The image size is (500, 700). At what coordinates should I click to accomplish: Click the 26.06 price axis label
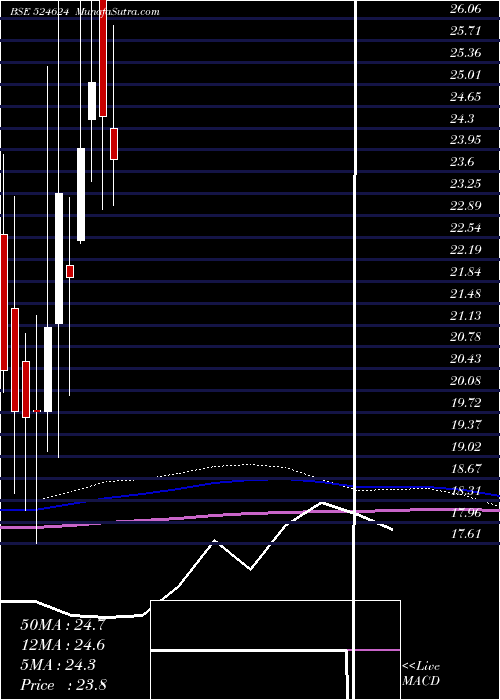click(466, 9)
